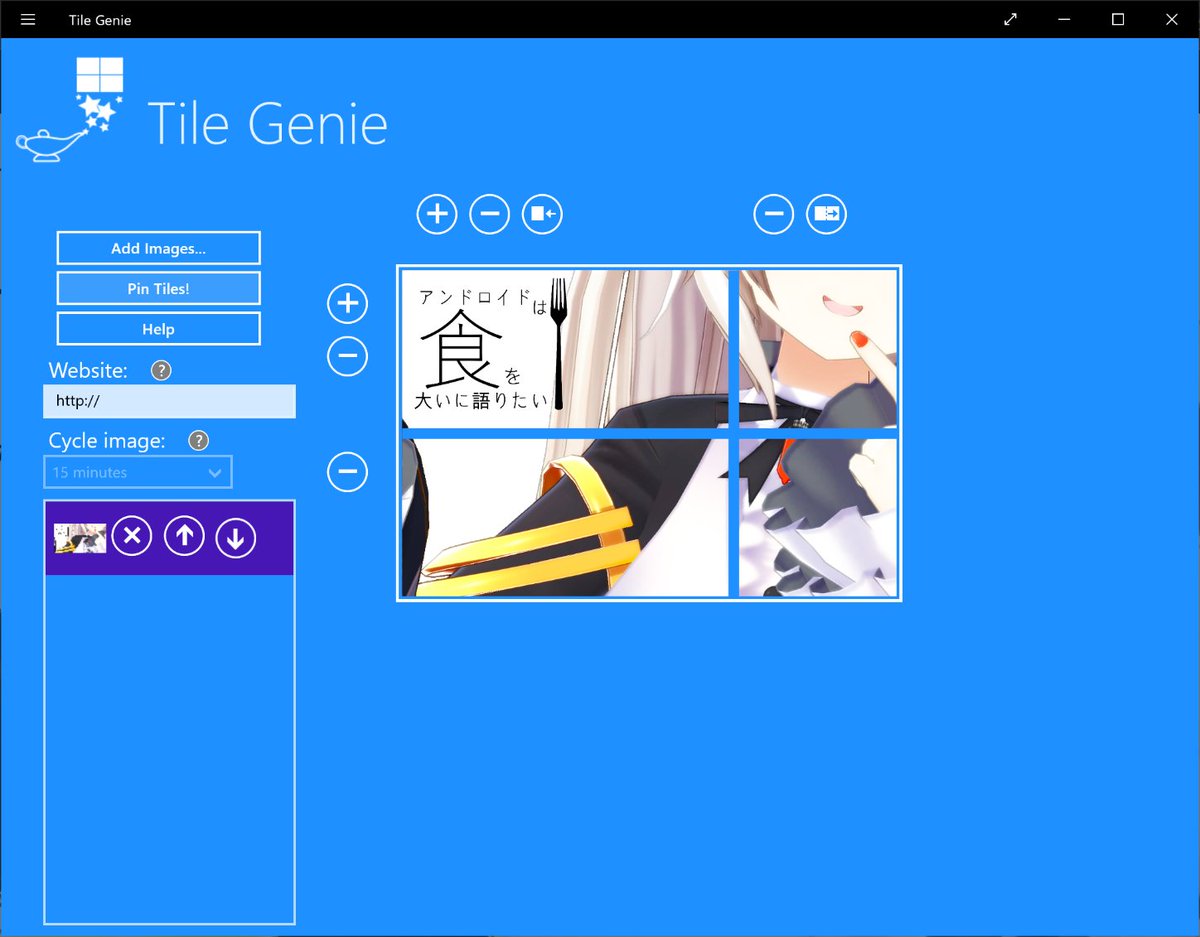This screenshot has height=937, width=1200.
Task: Select the top-left tile with Japanese text
Action: pyautogui.click(x=566, y=349)
